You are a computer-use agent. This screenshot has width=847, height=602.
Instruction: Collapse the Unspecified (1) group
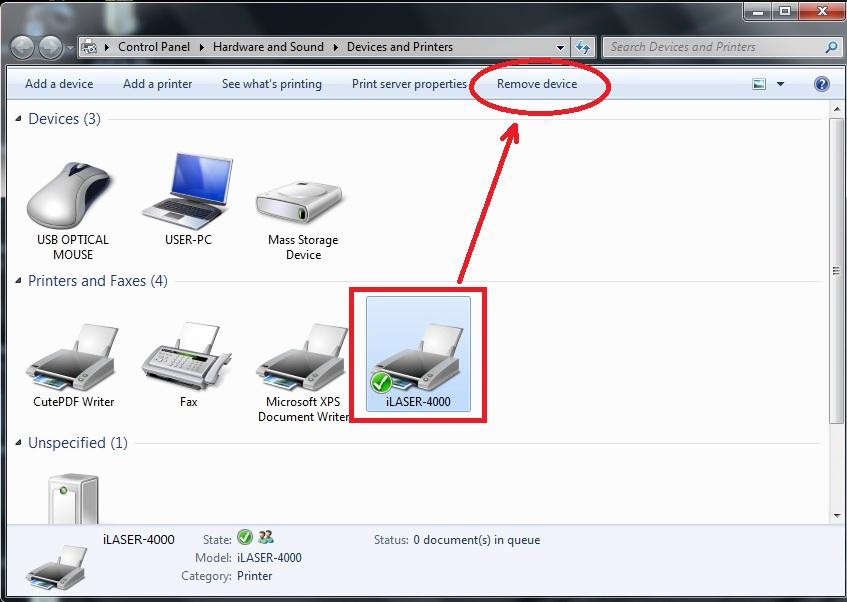coord(18,443)
